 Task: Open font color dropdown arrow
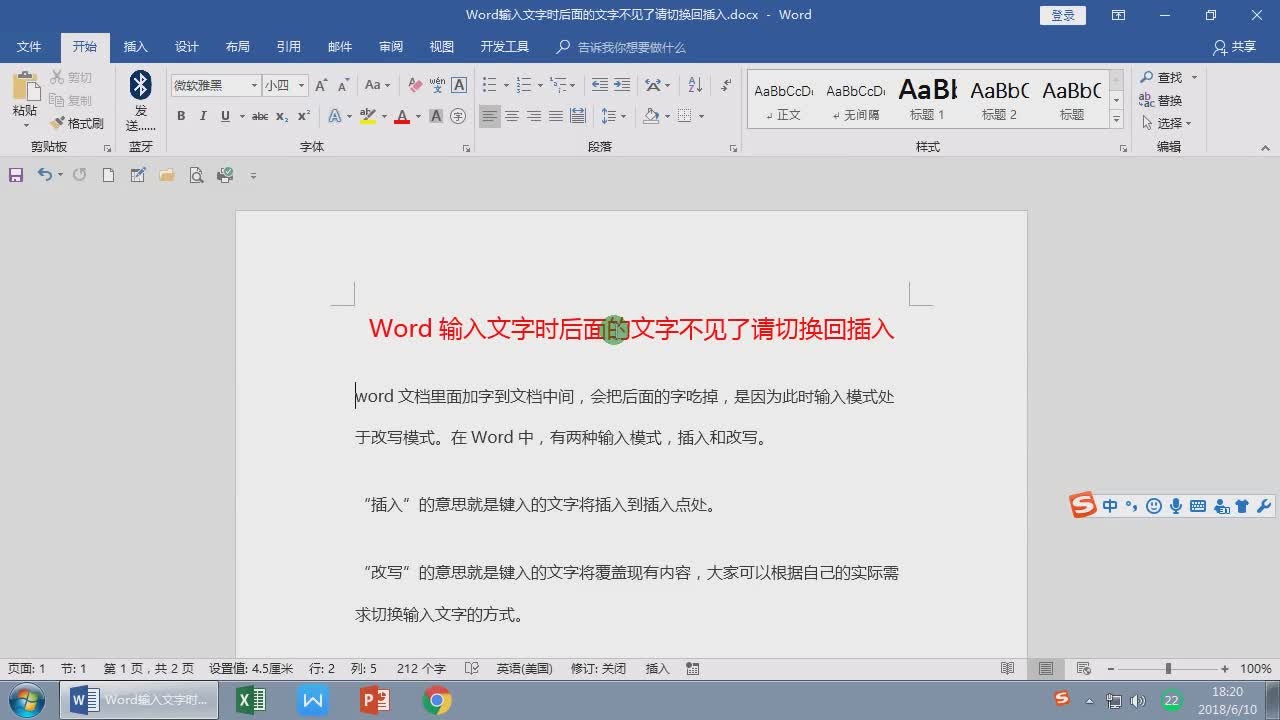click(x=418, y=116)
